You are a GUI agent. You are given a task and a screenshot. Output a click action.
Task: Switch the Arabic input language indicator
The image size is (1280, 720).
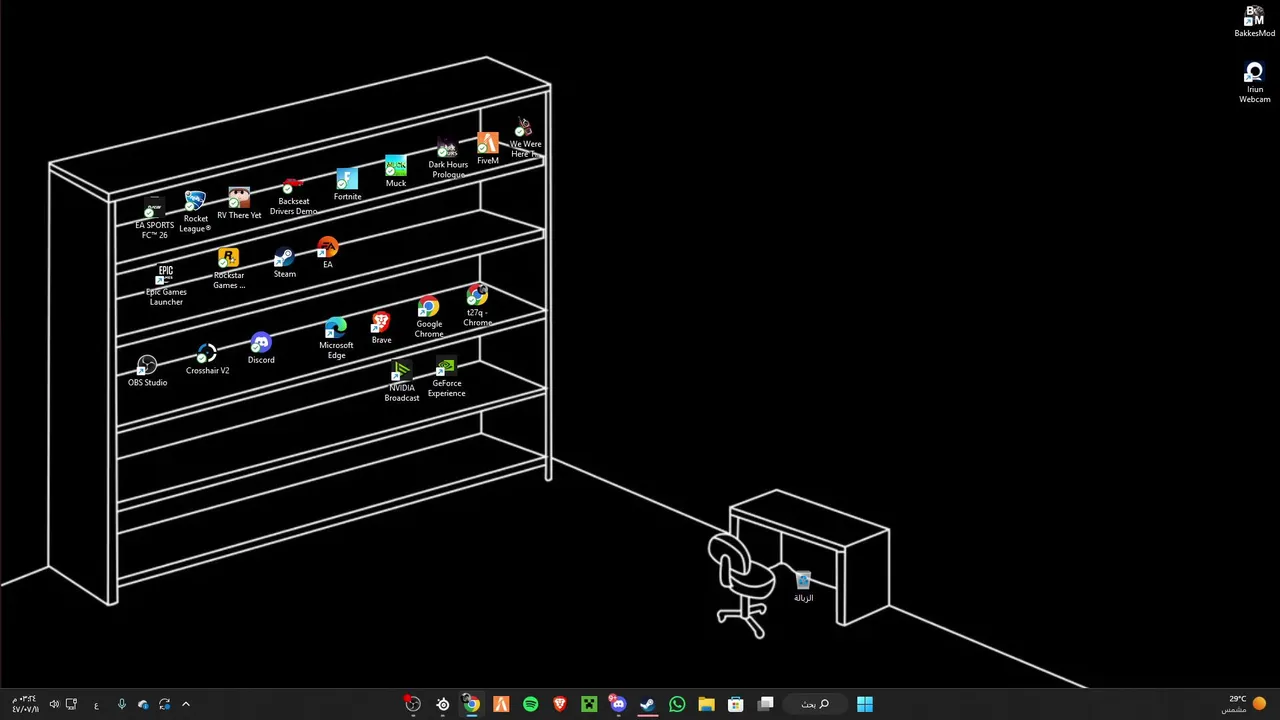click(x=96, y=704)
